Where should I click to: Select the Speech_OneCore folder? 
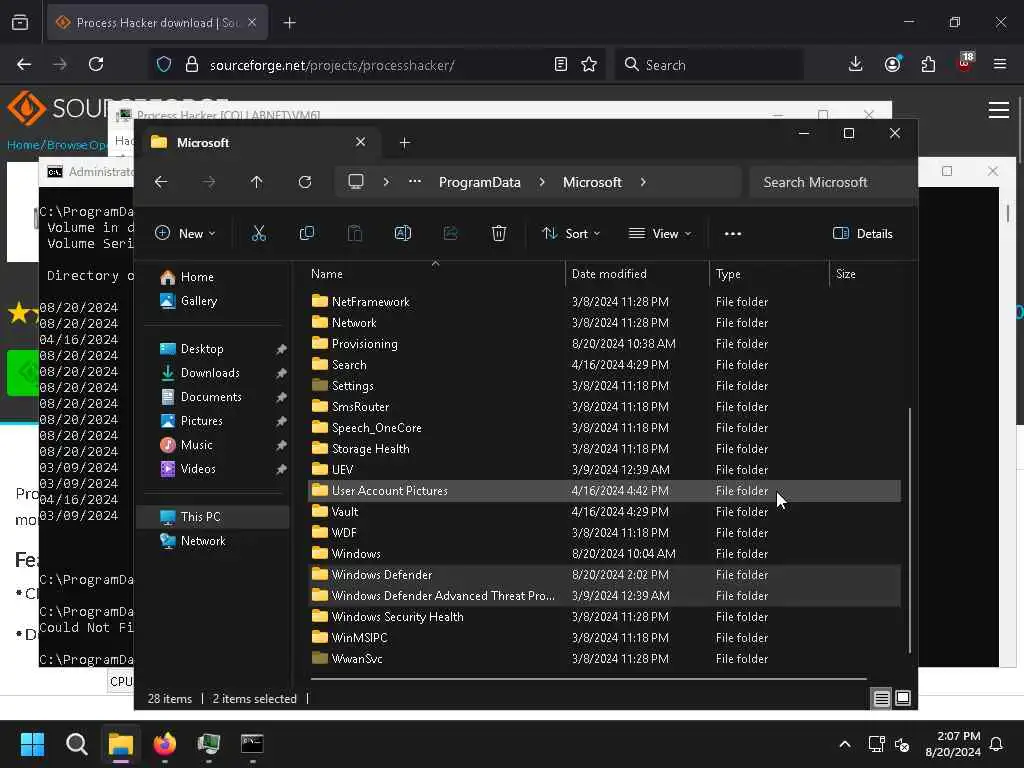coord(604,428)
